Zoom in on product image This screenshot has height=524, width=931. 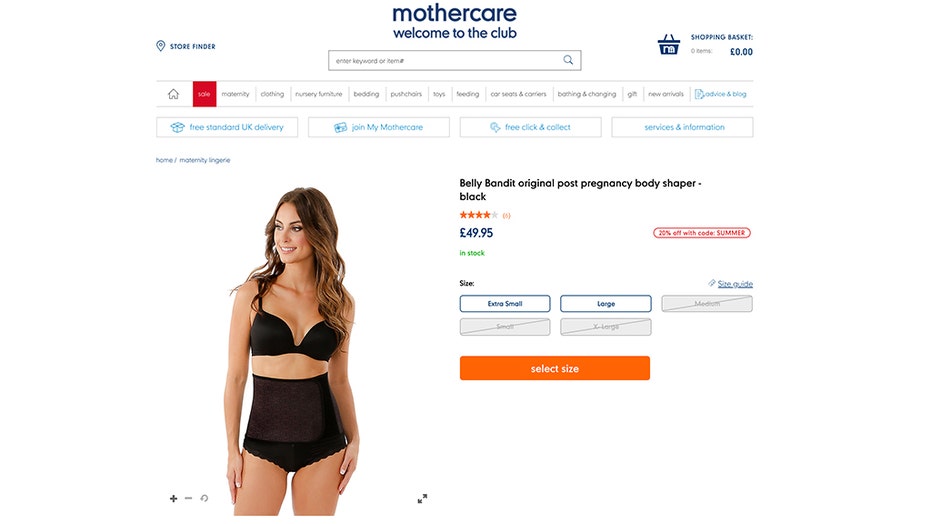coord(173,498)
